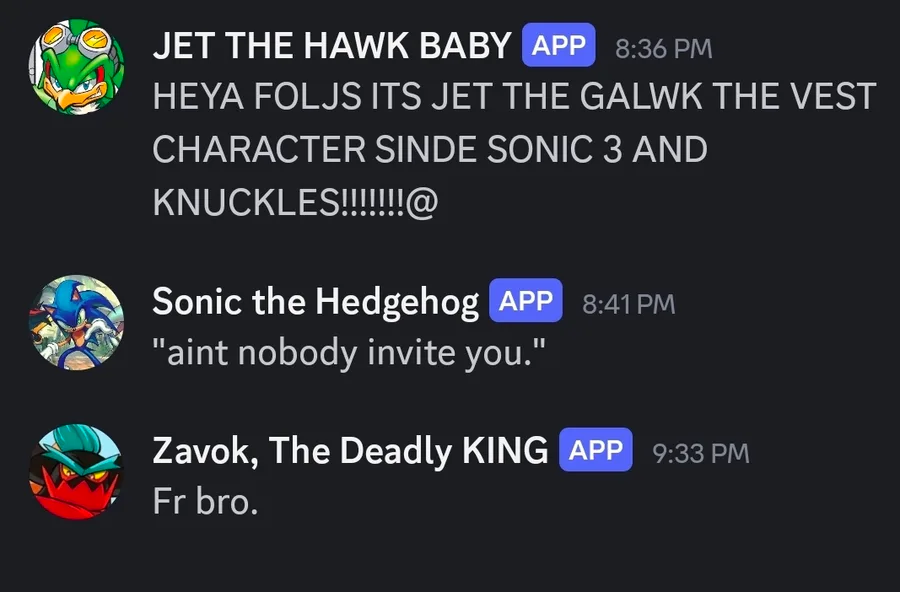Click the @ symbol ending Jet's message

[x=422, y=203]
